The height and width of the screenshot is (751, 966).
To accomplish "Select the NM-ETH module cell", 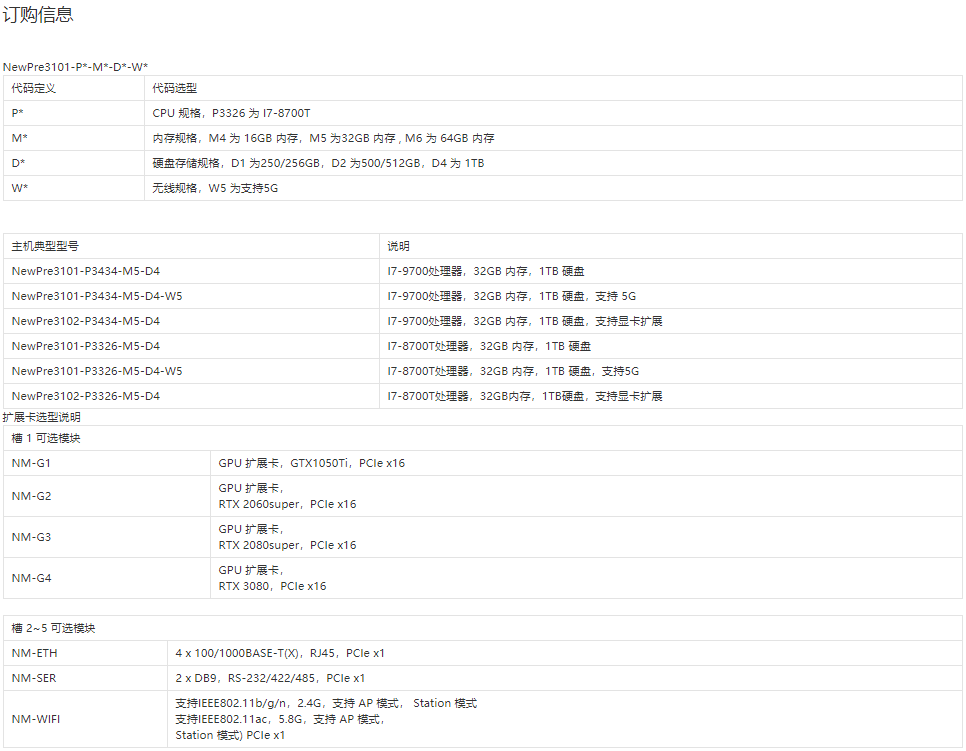I will pyautogui.click(x=34, y=653).
